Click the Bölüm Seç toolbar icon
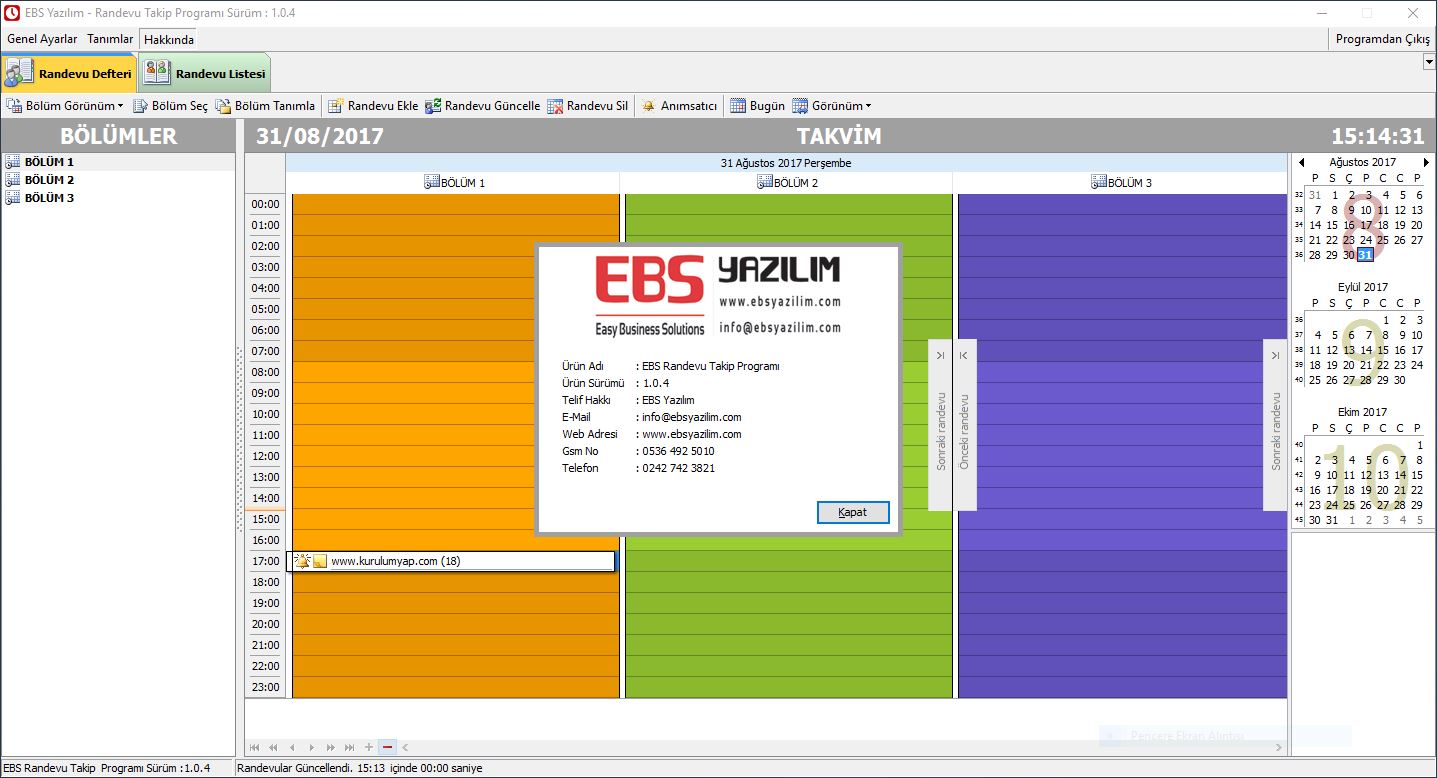The width and height of the screenshot is (1437, 778). [141, 106]
